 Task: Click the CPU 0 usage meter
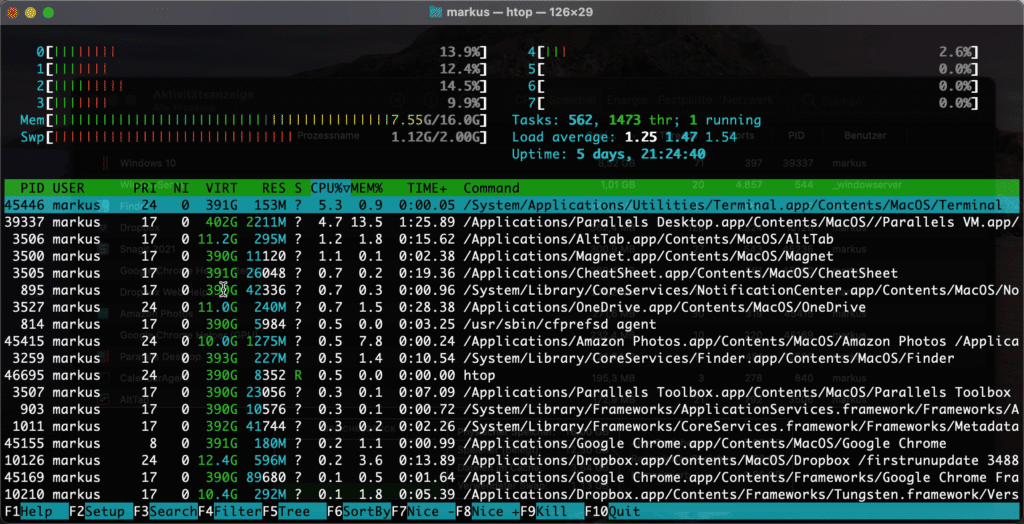point(262,52)
